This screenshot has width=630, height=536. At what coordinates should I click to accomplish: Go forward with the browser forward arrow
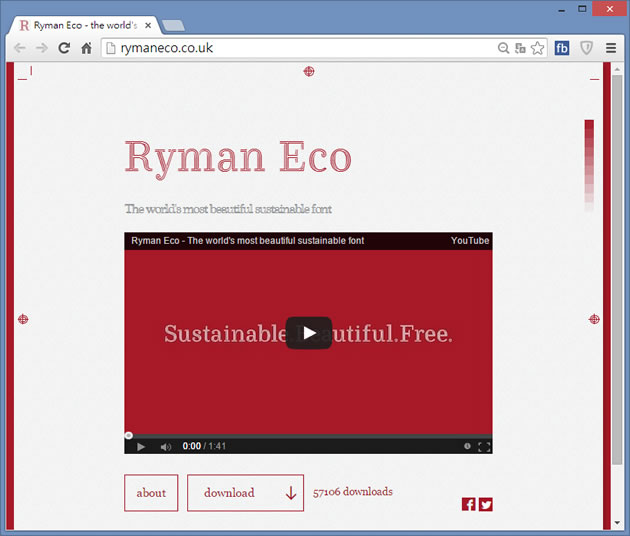click(x=41, y=48)
